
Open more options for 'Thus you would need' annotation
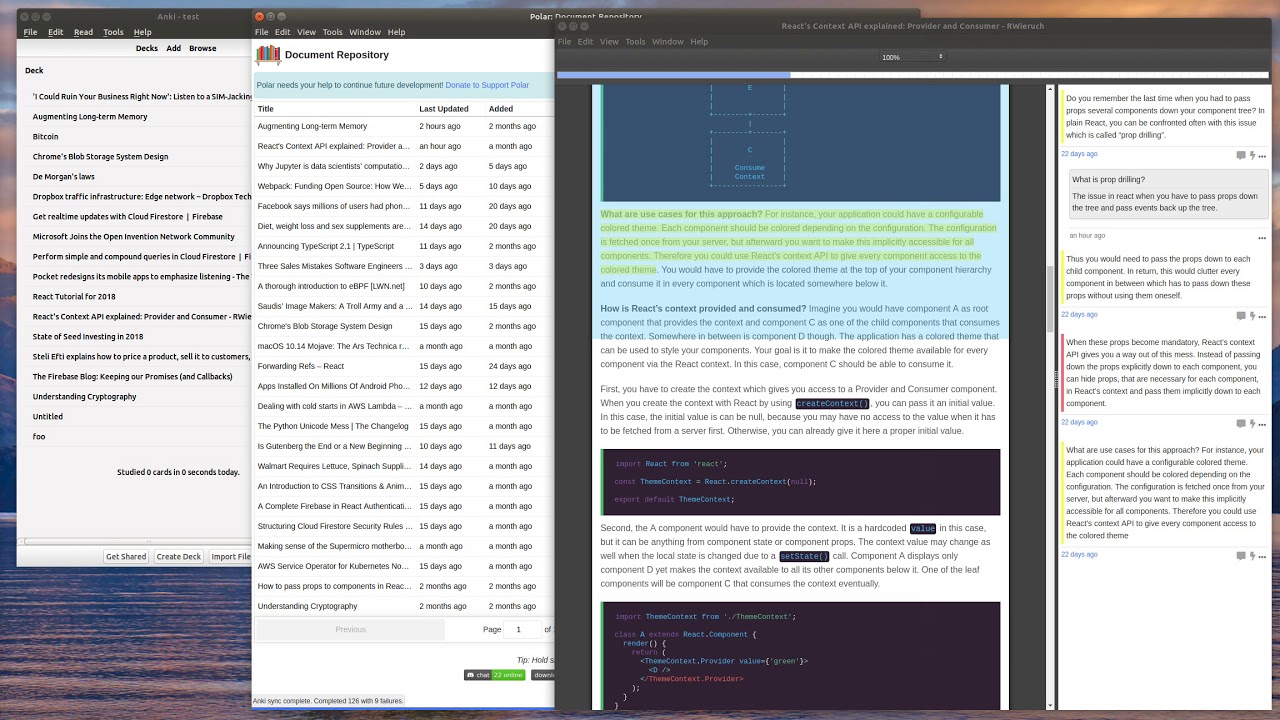1262,316
